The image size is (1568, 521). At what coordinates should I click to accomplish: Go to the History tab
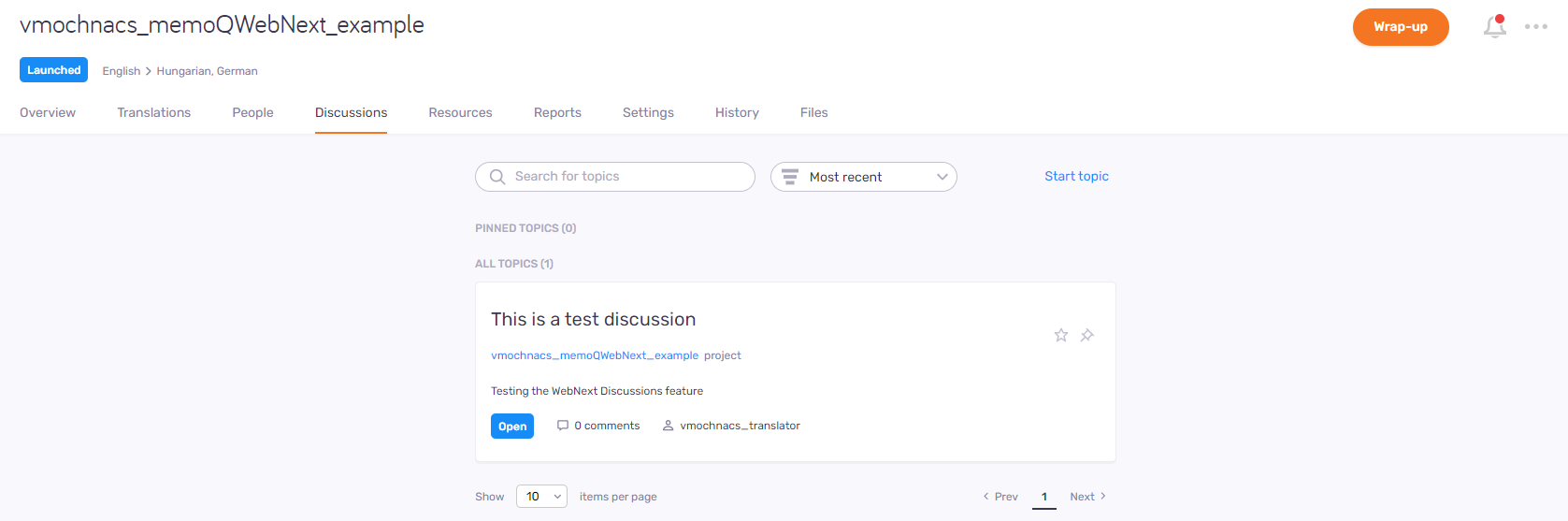[x=737, y=112]
